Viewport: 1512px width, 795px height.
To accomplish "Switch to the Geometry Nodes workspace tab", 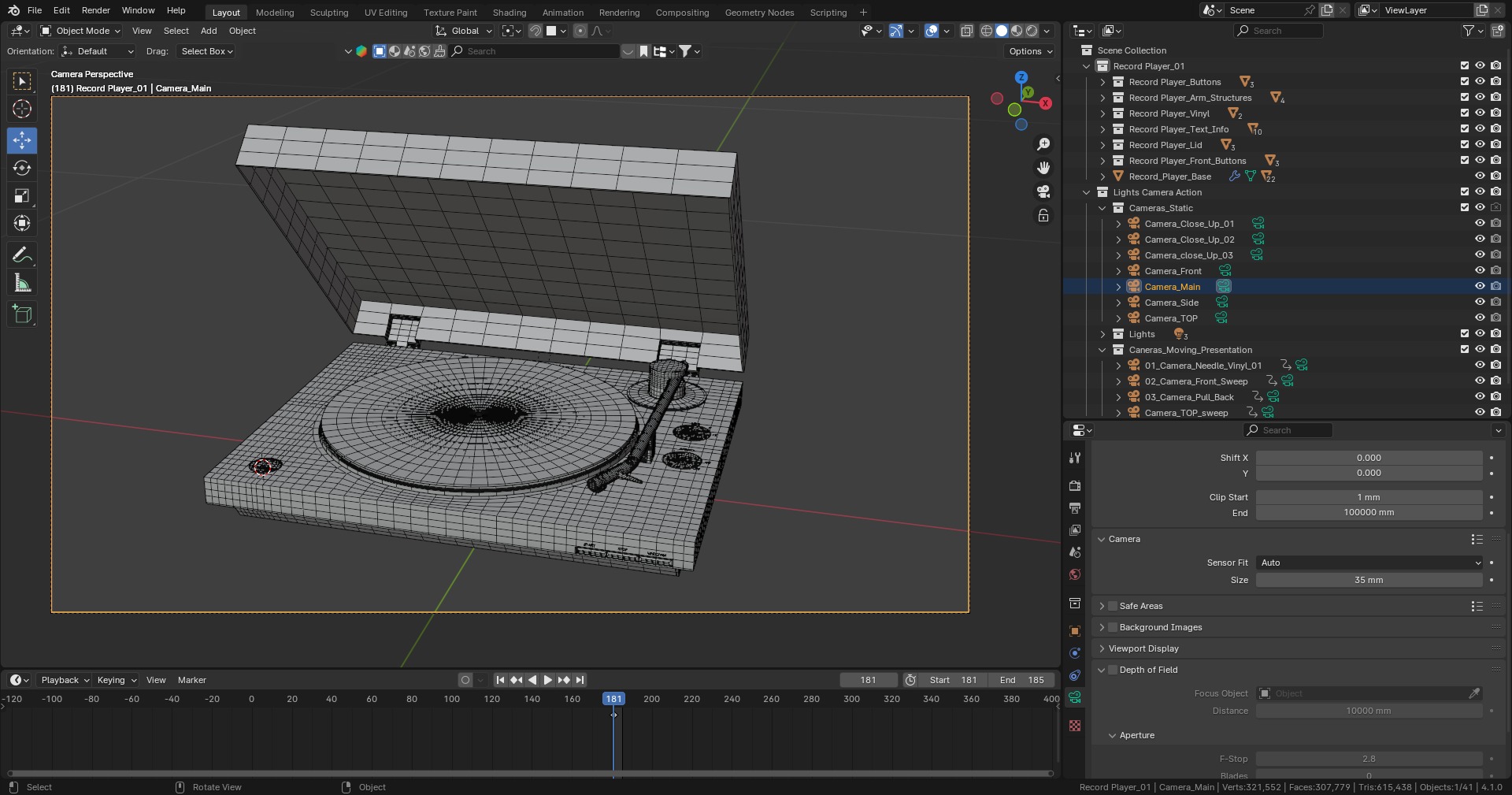I will (x=759, y=13).
